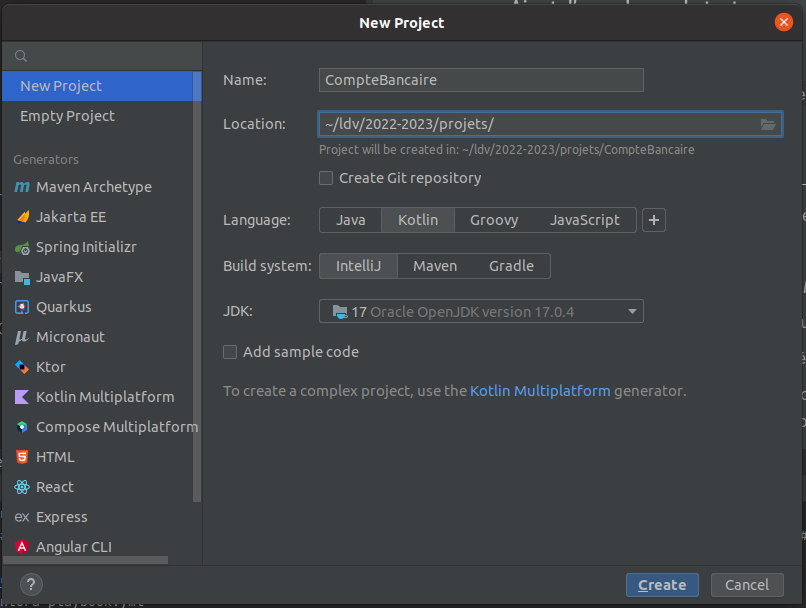
Task: Click the vertical scrollbar of generators list
Action: pyautogui.click(x=197, y=287)
